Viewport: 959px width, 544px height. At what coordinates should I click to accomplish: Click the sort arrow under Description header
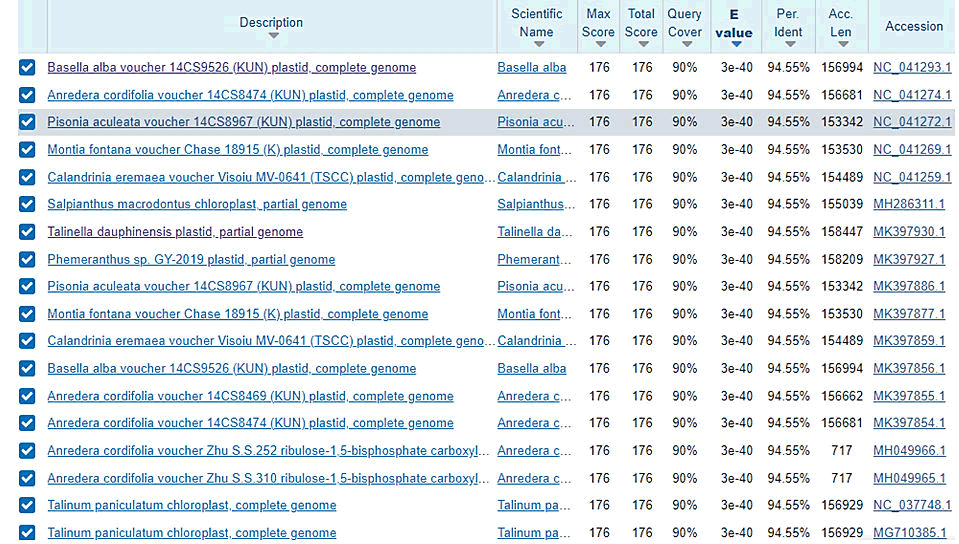point(273,37)
